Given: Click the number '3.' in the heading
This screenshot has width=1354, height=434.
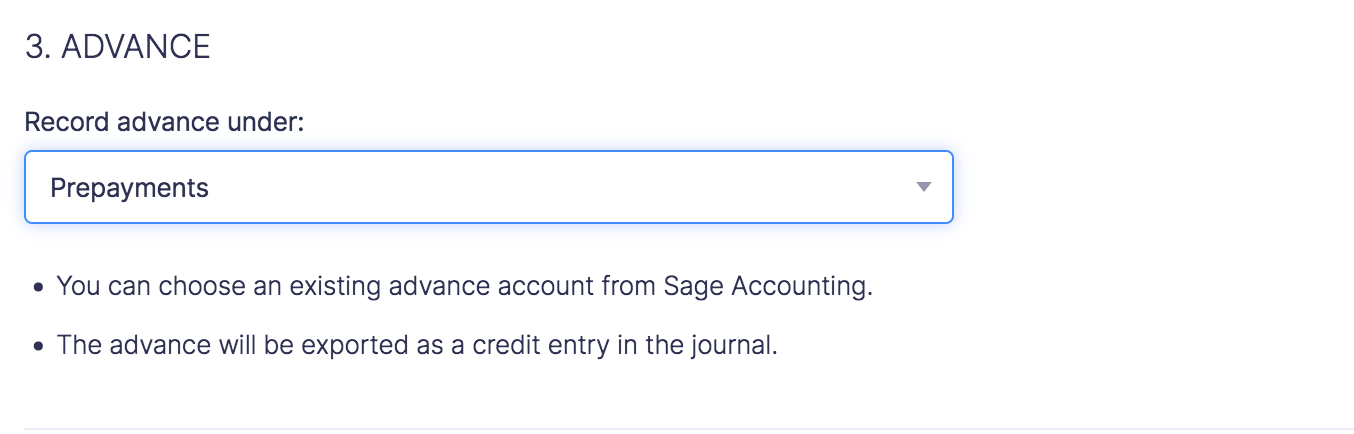Looking at the screenshot, I should point(38,47).
